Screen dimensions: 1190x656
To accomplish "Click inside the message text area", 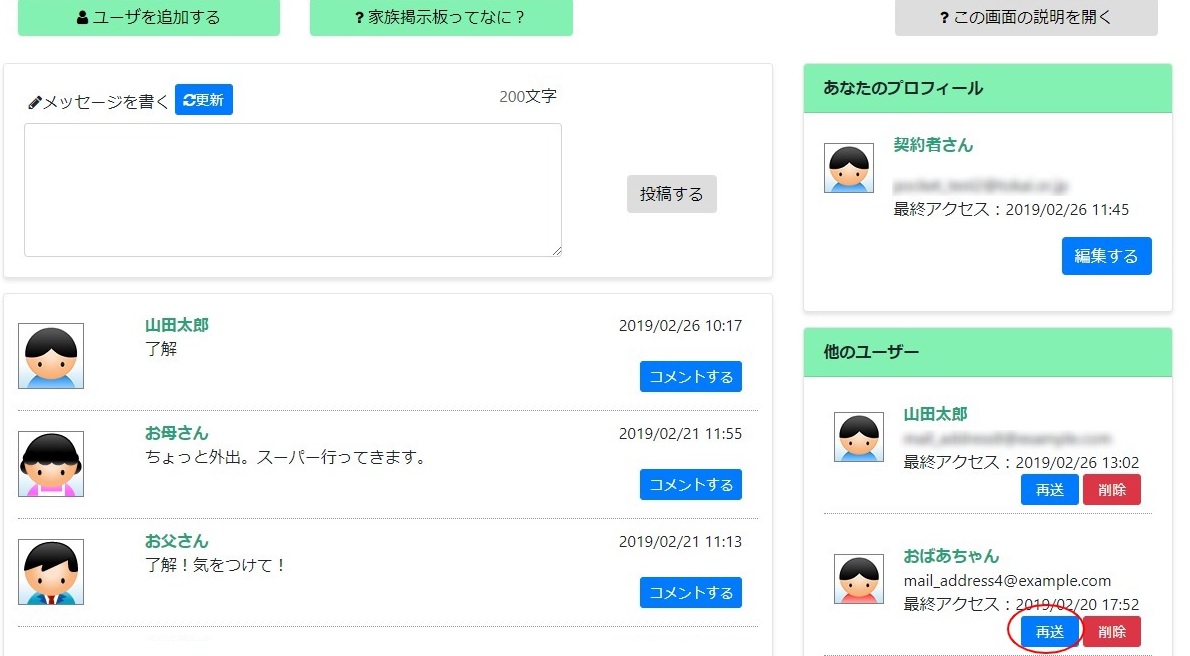I will tap(292, 190).
